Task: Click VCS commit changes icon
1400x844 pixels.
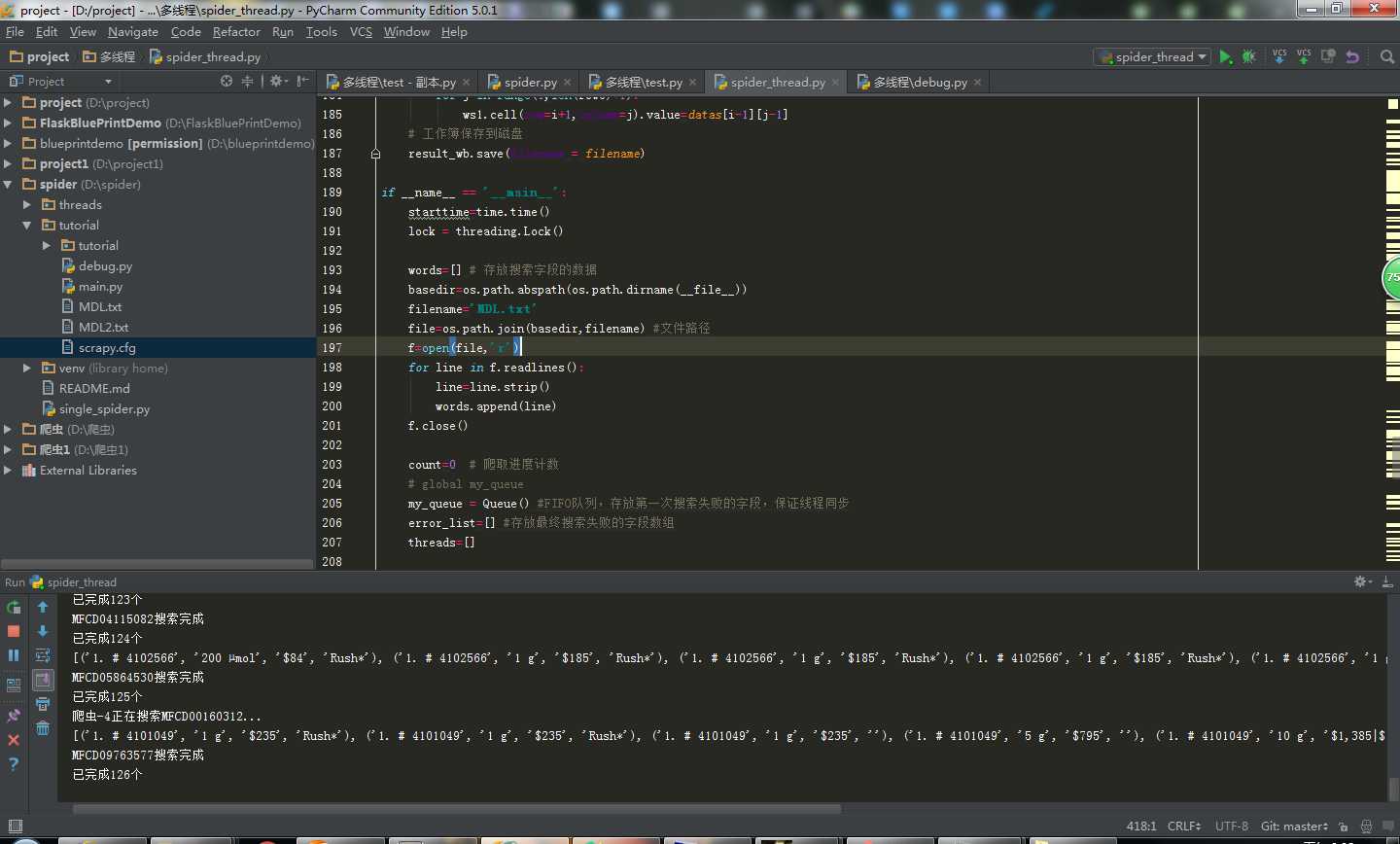Action: click(x=1304, y=56)
